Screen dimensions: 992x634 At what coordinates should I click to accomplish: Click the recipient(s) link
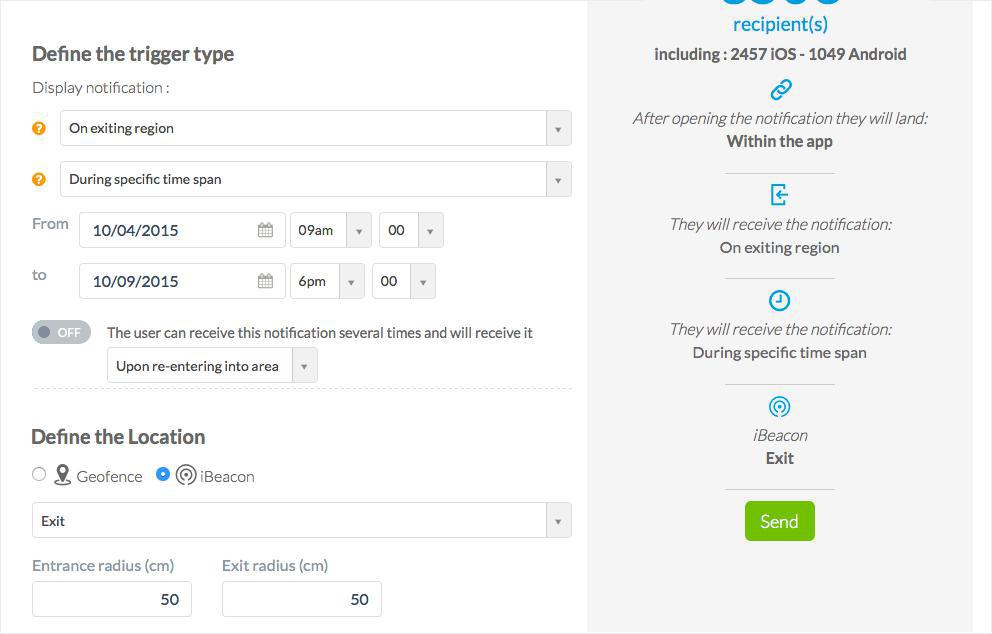[780, 24]
